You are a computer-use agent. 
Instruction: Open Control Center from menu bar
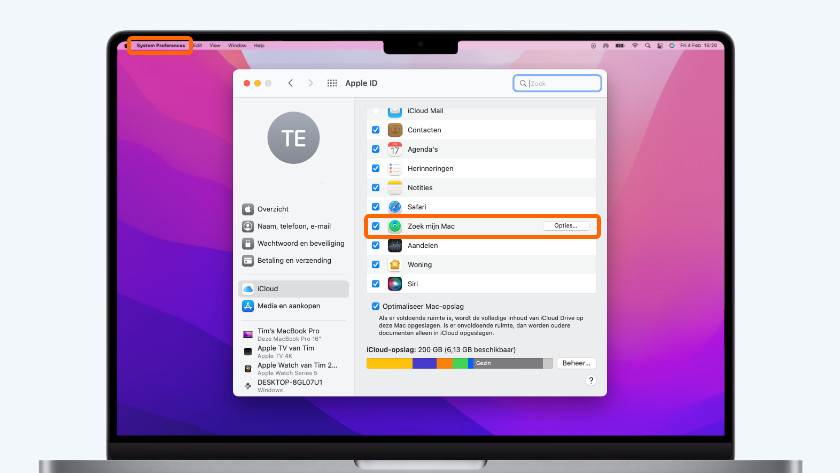pyautogui.click(x=660, y=46)
